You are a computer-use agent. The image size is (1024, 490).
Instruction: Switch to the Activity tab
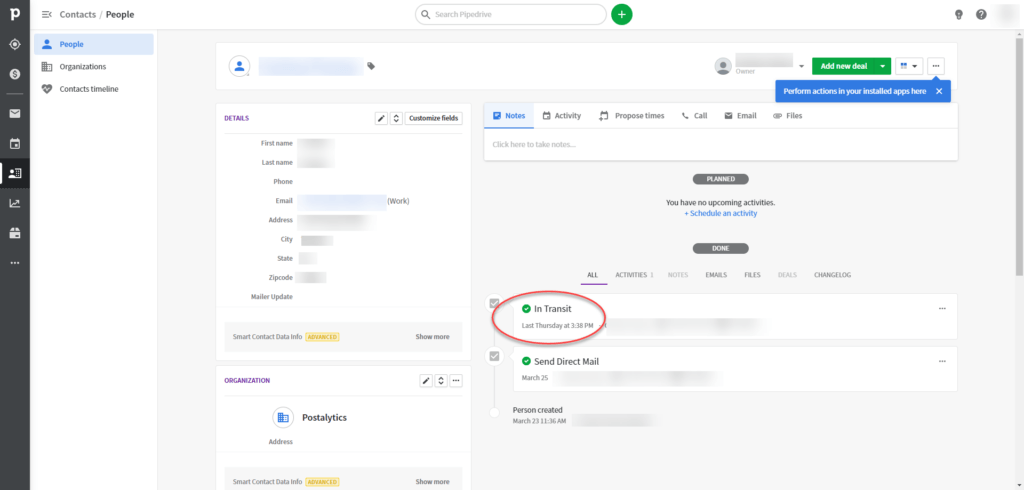(562, 116)
